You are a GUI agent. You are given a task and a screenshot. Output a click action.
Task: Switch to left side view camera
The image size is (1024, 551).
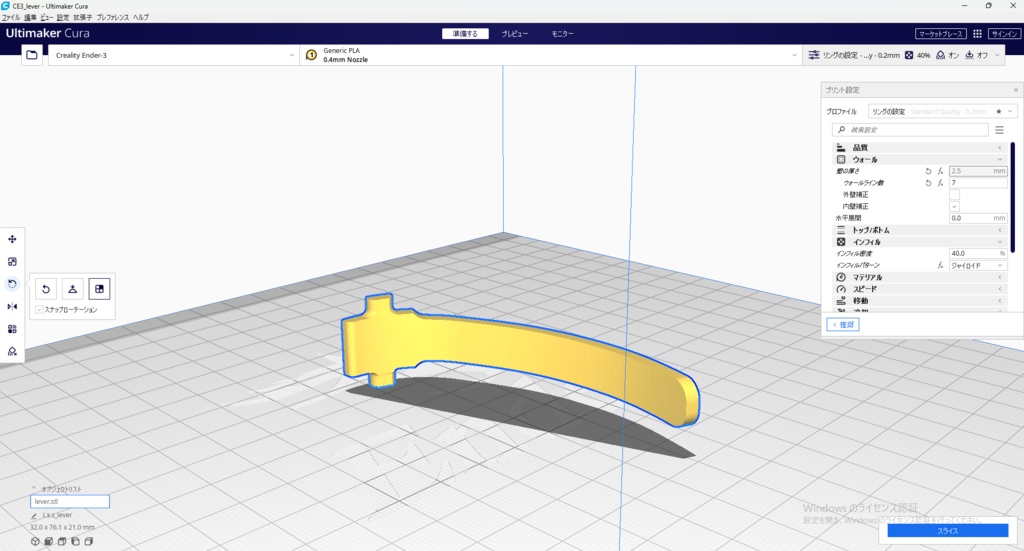click(x=75, y=541)
